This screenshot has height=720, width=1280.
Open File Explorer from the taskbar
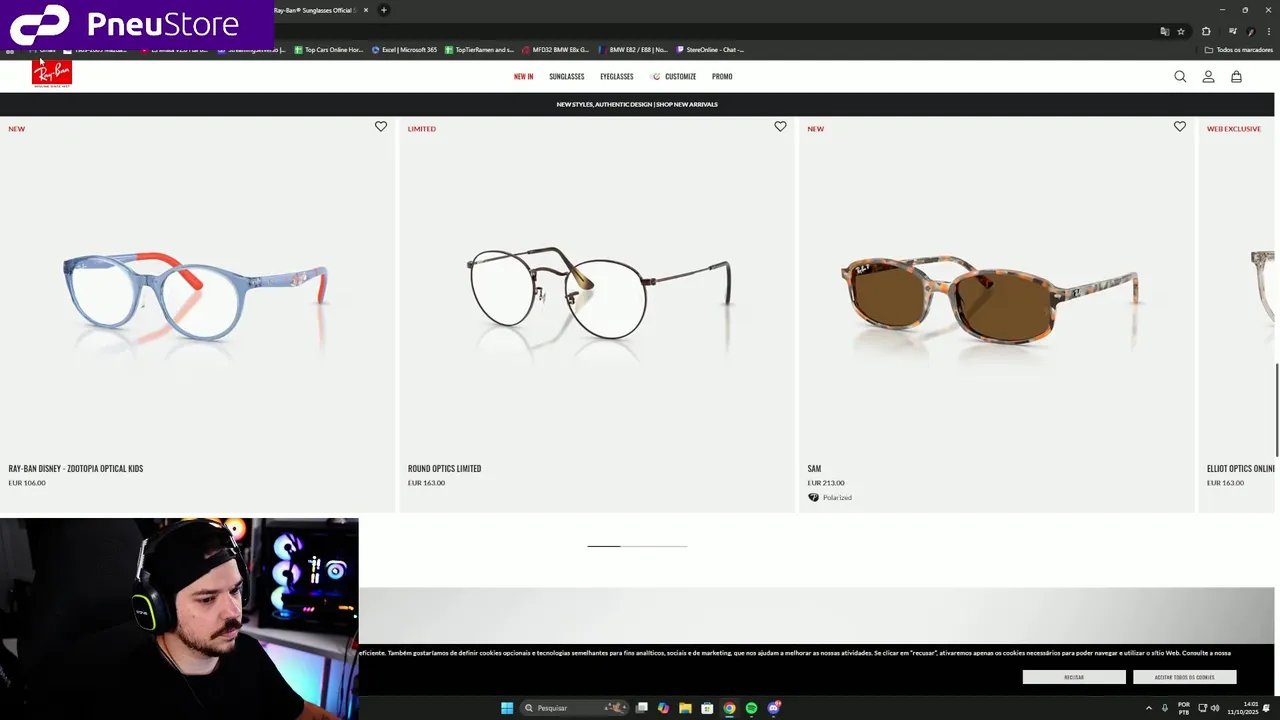[x=685, y=708]
